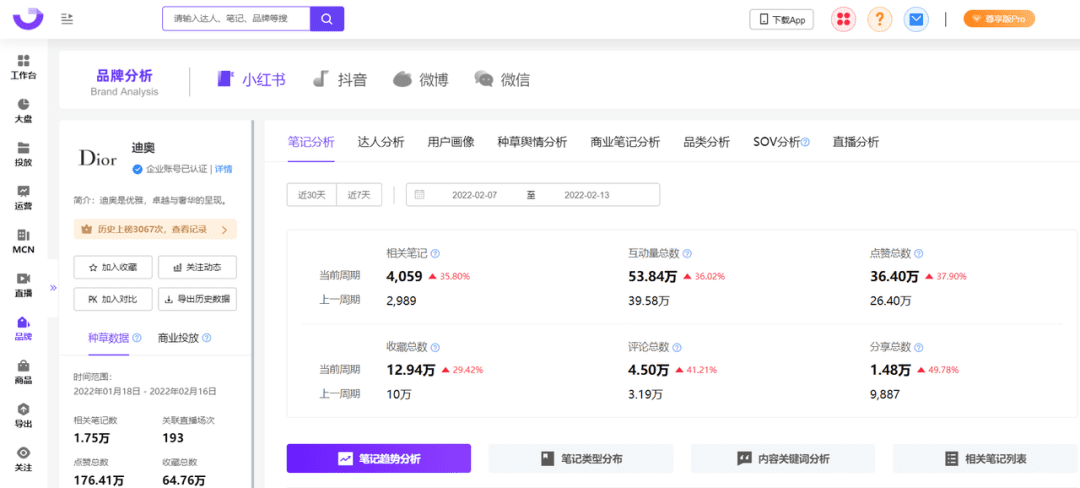1080x488 pixels.
Task: Open the 大盘 market overview icon
Action: [24, 110]
